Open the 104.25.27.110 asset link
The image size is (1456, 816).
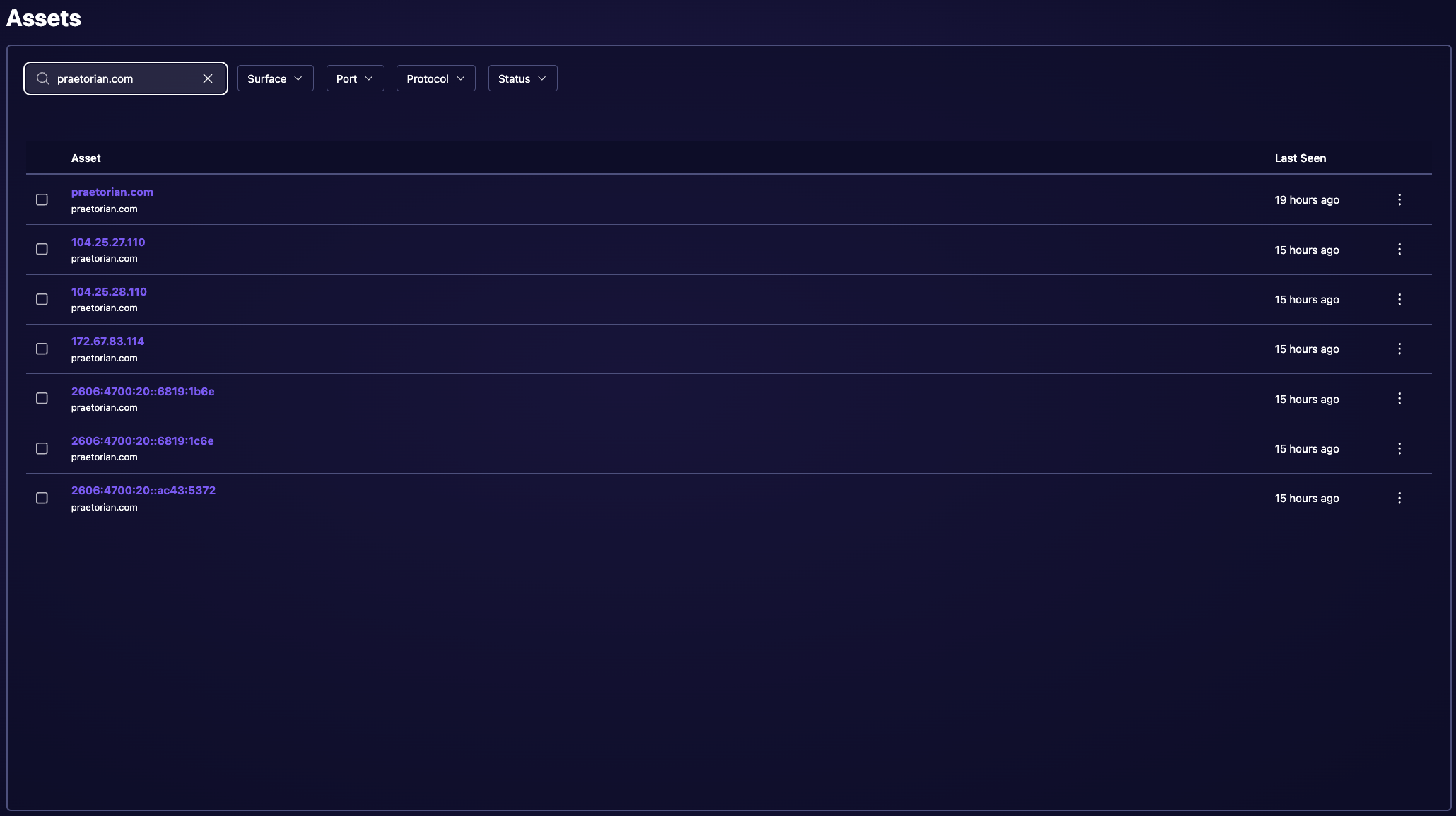click(108, 242)
